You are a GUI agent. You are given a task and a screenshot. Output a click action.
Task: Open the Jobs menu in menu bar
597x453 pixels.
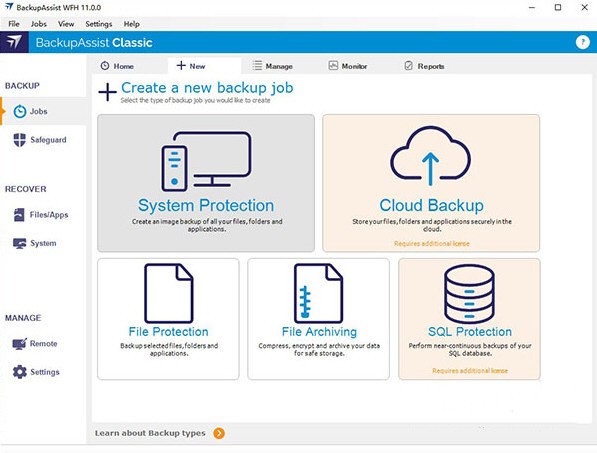click(38, 24)
